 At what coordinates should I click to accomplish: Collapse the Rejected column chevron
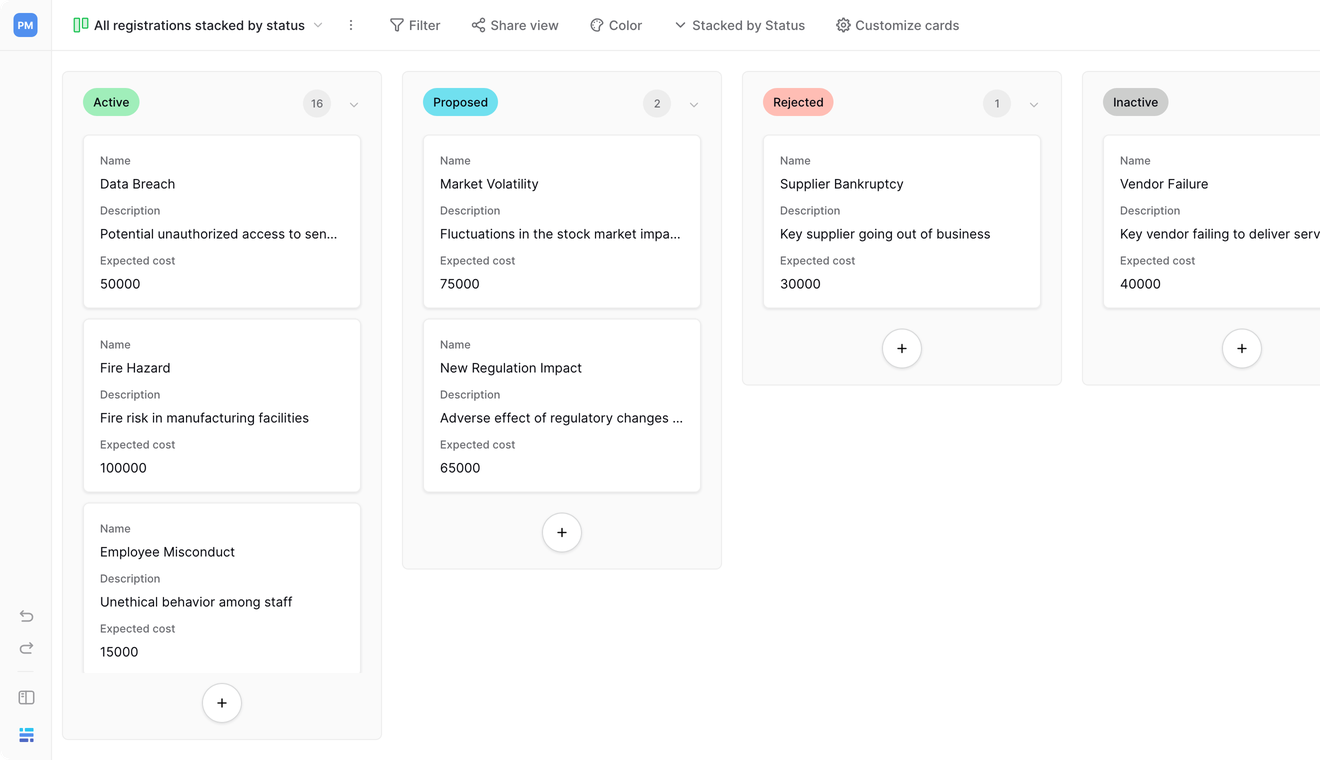pyautogui.click(x=1034, y=104)
